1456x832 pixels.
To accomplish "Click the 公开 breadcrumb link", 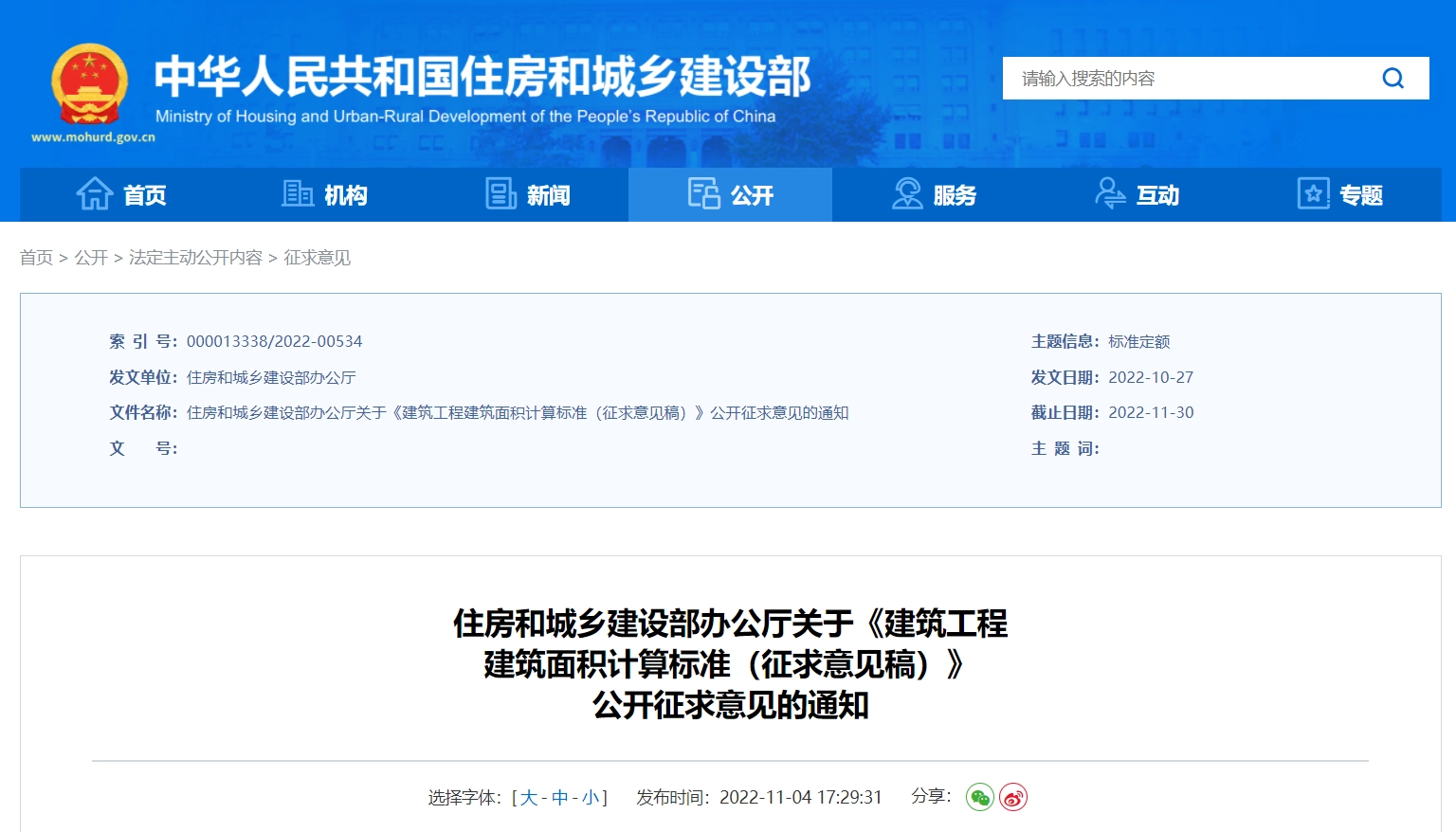I will click(x=90, y=258).
